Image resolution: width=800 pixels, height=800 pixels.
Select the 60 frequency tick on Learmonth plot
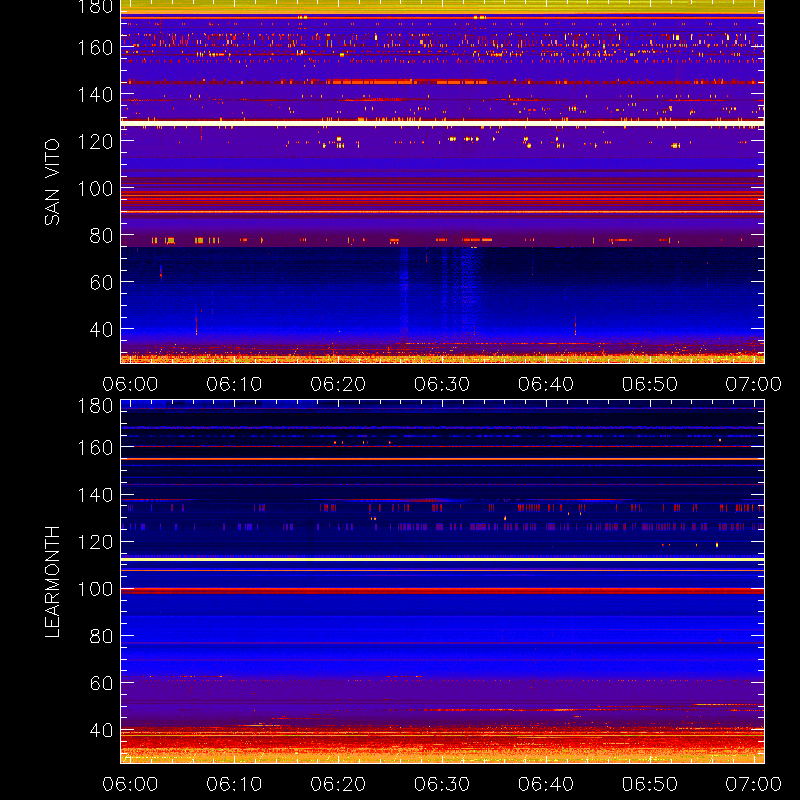(x=101, y=683)
